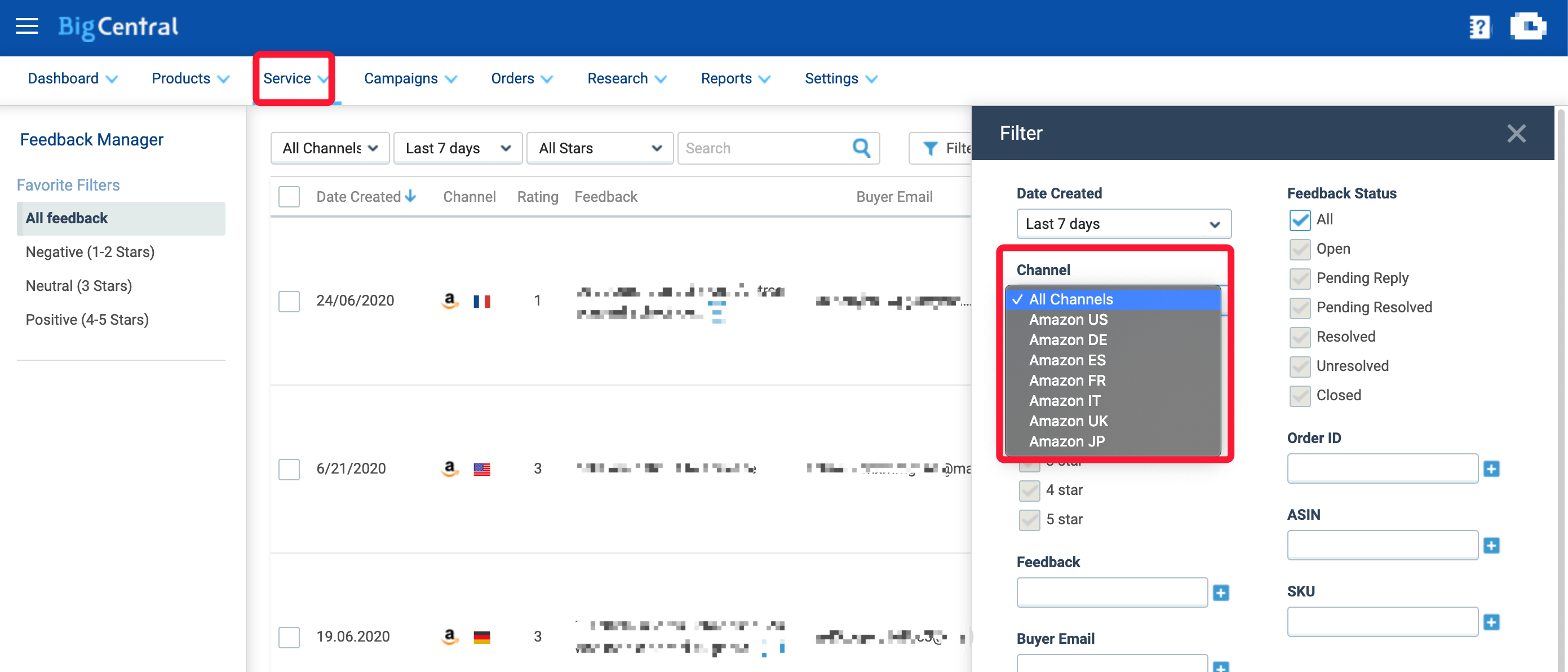Choose Amazon ES in channel list
The width and height of the screenshot is (1568, 672).
[x=1113, y=360]
